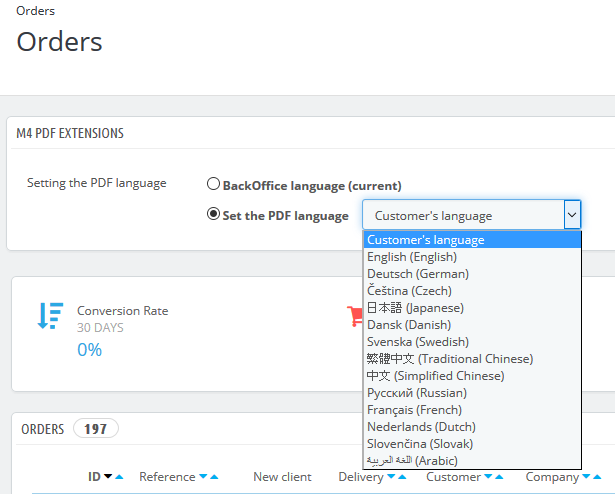Sort Delivery column descending arrow
The height and width of the screenshot is (494, 615).
coord(391,476)
